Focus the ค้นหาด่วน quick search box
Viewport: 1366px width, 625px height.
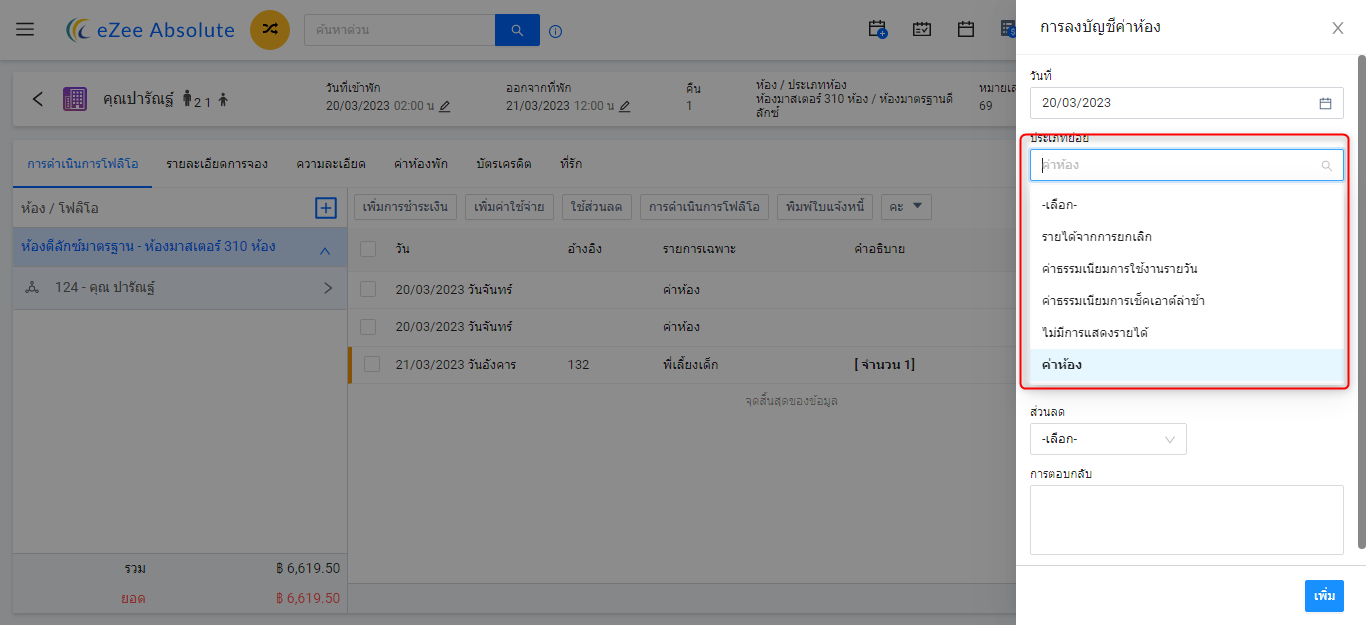click(400, 30)
